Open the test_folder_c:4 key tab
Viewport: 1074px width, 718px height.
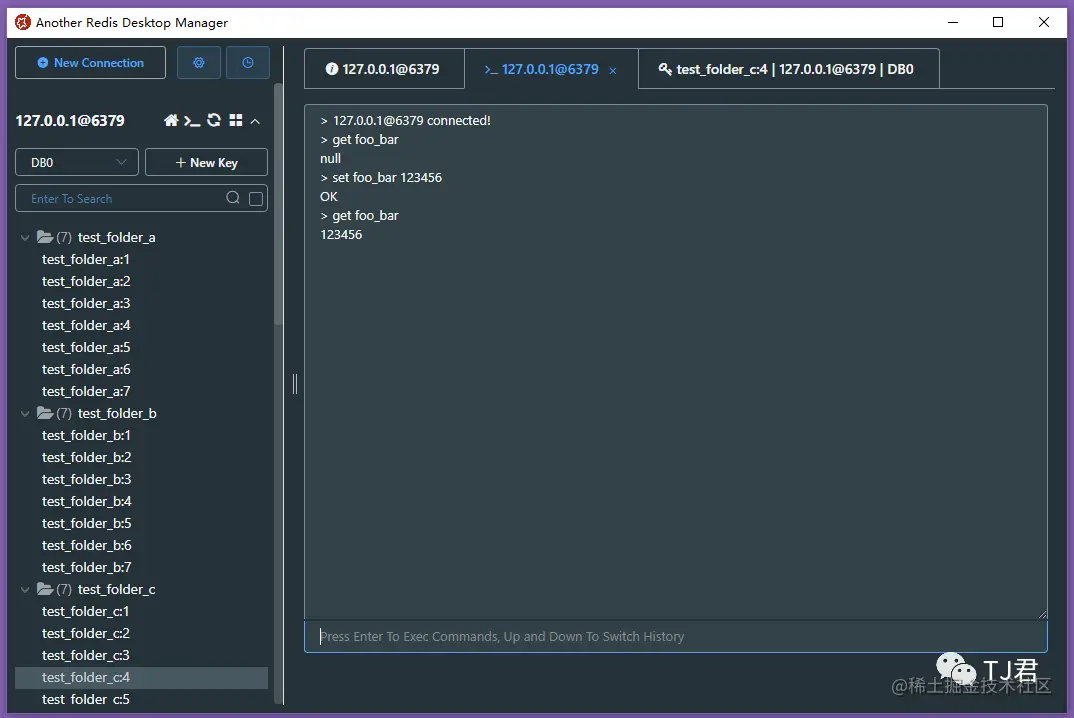click(x=788, y=69)
